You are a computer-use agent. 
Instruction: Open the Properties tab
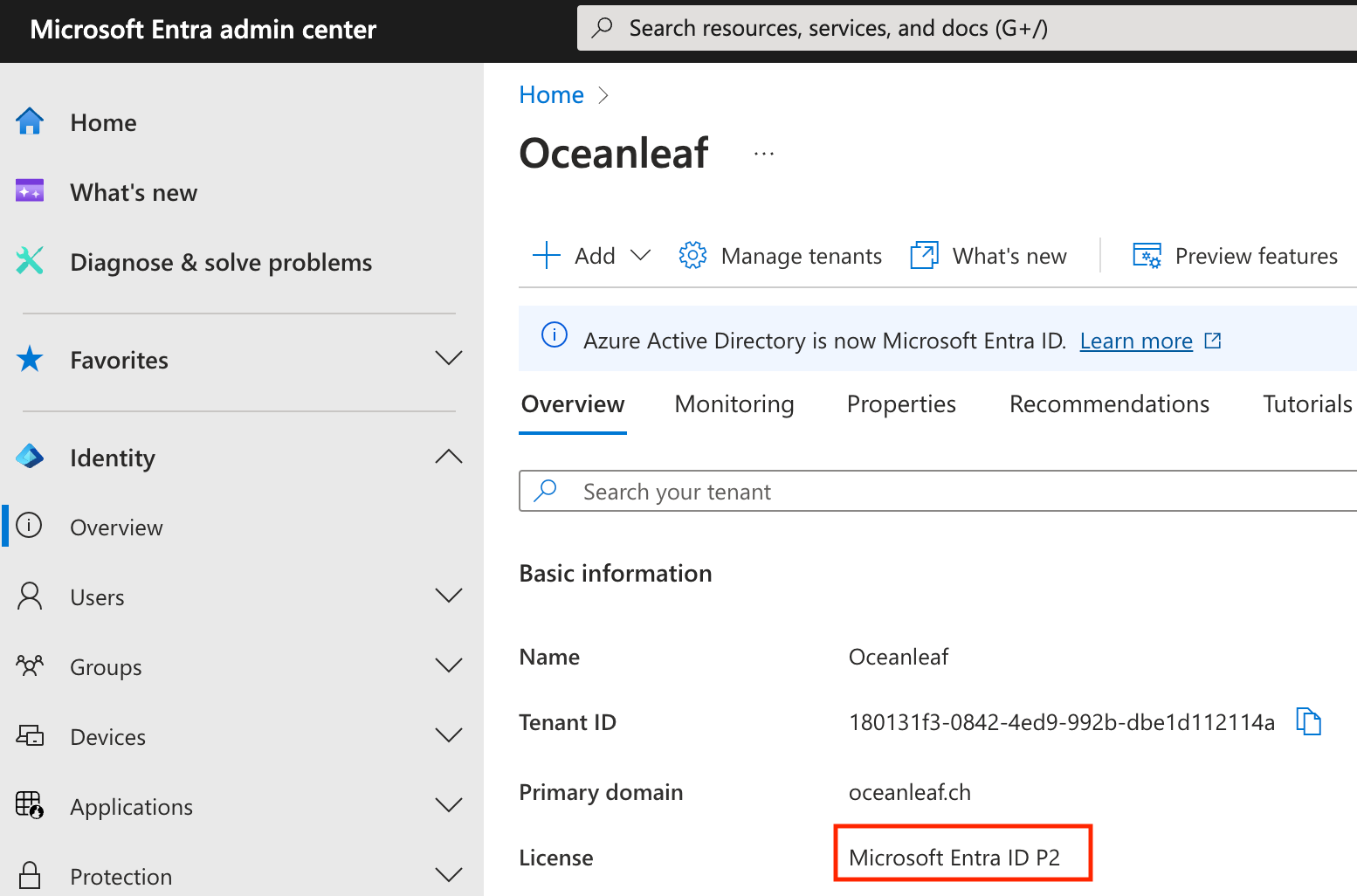(901, 403)
